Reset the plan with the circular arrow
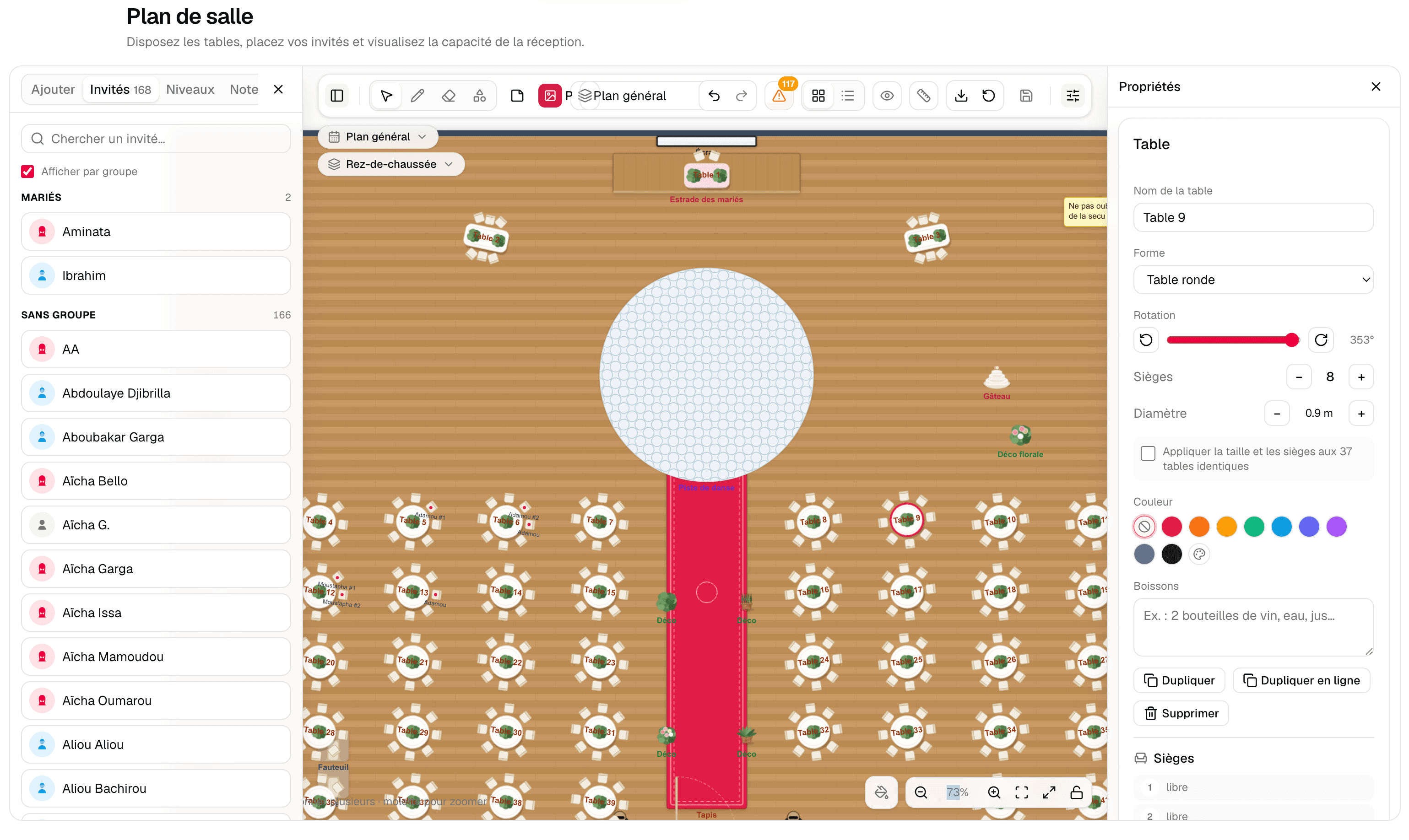The image size is (1409, 840). [x=989, y=96]
